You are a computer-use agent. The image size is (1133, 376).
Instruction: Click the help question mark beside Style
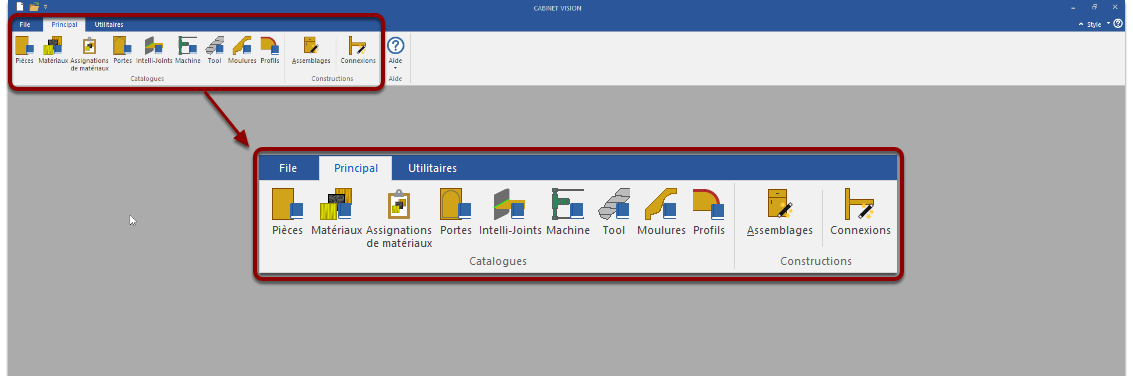1119,24
